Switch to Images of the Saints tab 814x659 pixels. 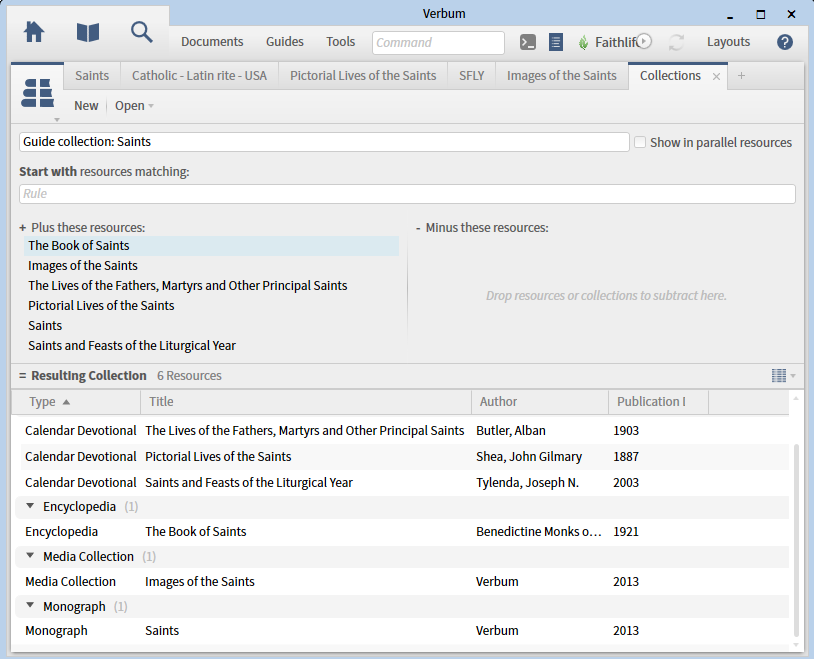[562, 76]
